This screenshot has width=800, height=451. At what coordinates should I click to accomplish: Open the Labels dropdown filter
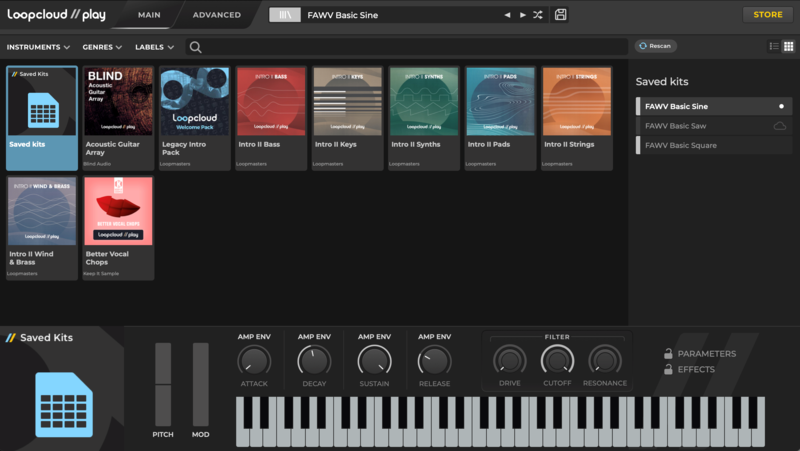click(154, 47)
